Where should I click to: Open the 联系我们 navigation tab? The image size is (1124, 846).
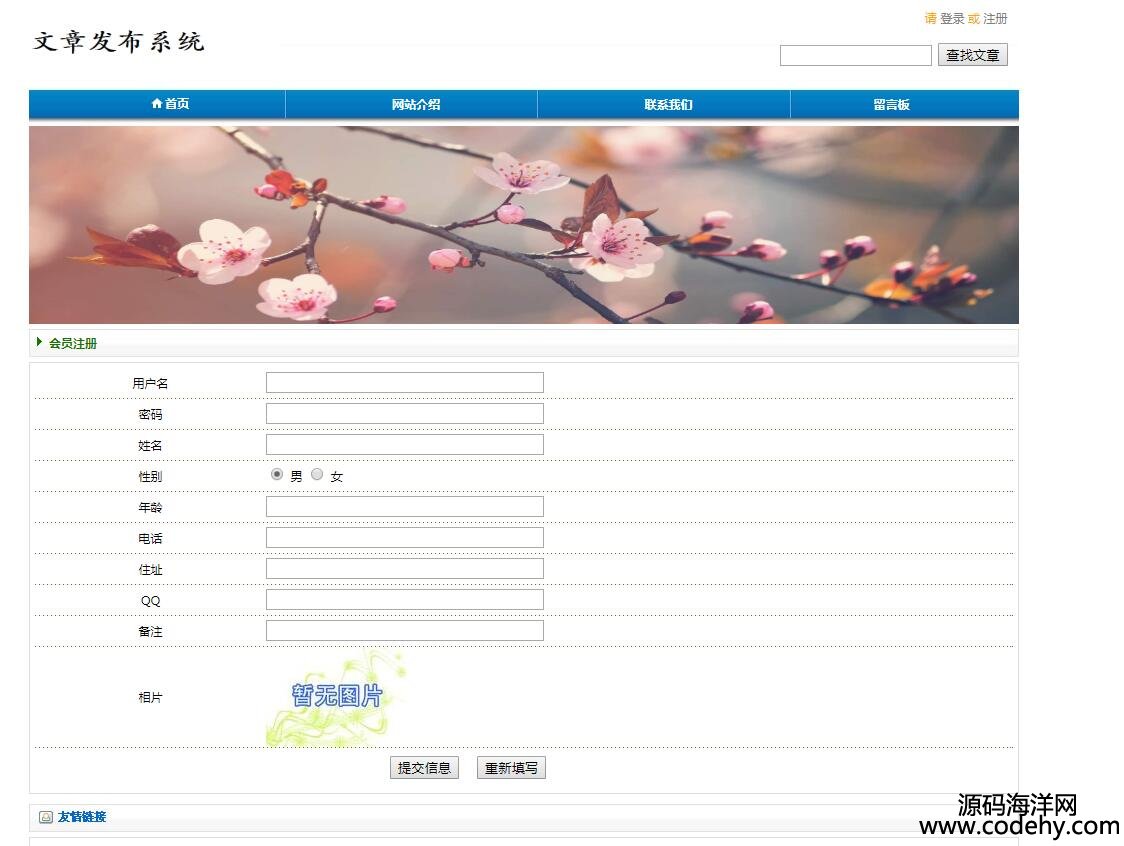(664, 104)
